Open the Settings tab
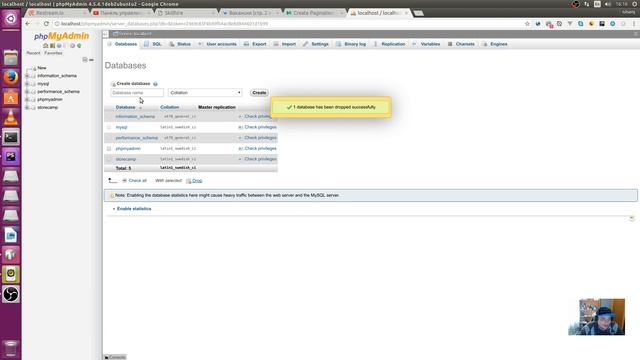The height and width of the screenshot is (360, 640). point(316,44)
